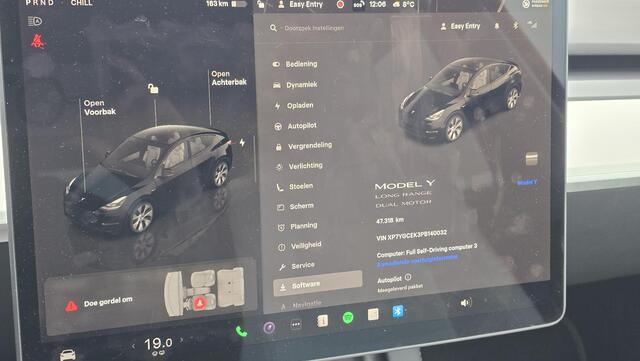Screen dimensions: 640x361
Task: Click the 12:06 clock
Action: [x=378, y=4]
